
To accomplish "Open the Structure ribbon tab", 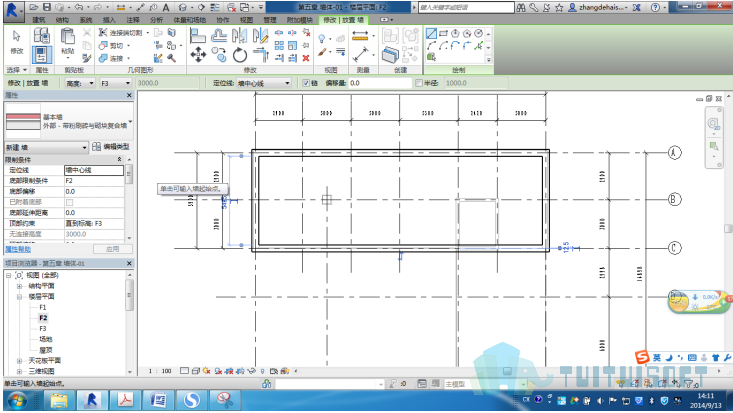I will (62, 20).
